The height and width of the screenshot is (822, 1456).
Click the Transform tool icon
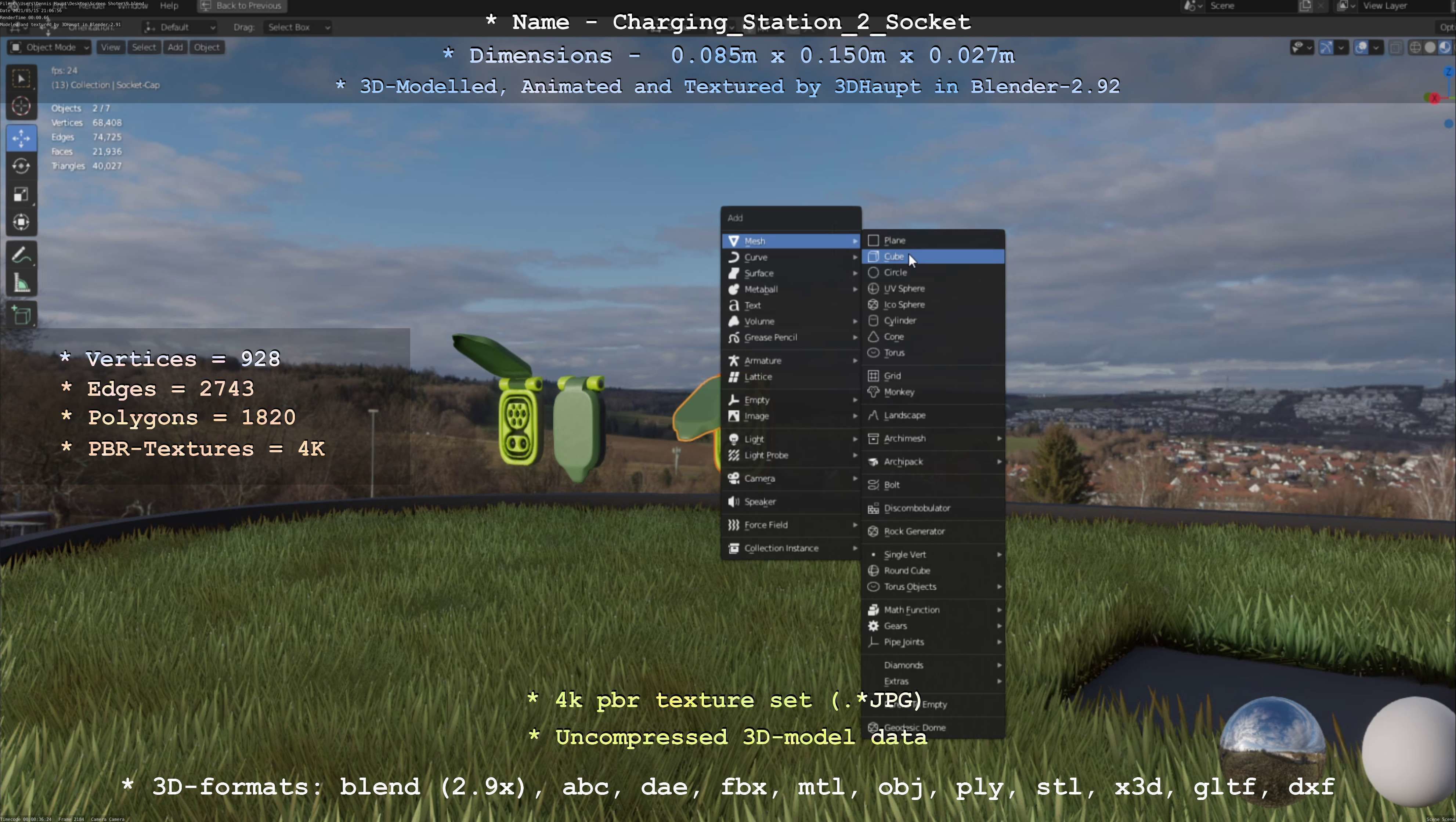(x=21, y=222)
